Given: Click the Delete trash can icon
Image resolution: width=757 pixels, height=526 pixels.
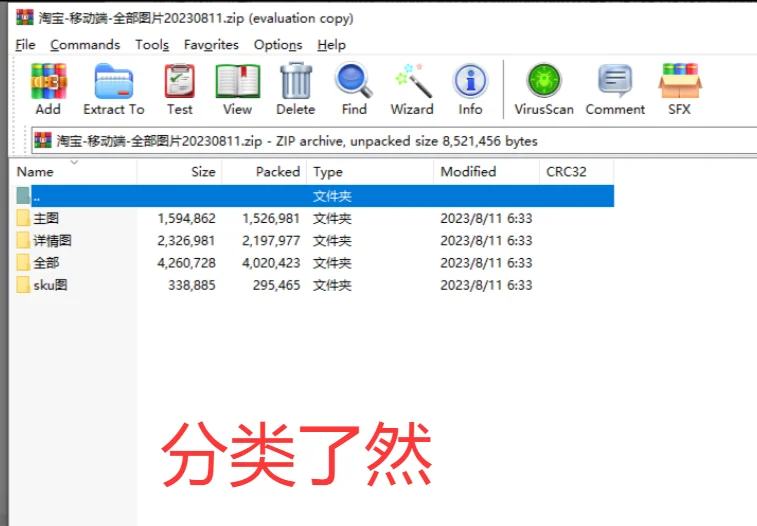Looking at the screenshot, I should point(296,81).
